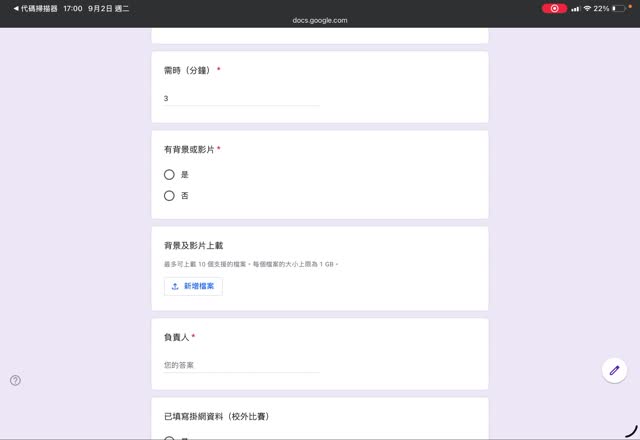Click the 負責人 answer text field
Screen dimensions: 640x440
click(241, 365)
